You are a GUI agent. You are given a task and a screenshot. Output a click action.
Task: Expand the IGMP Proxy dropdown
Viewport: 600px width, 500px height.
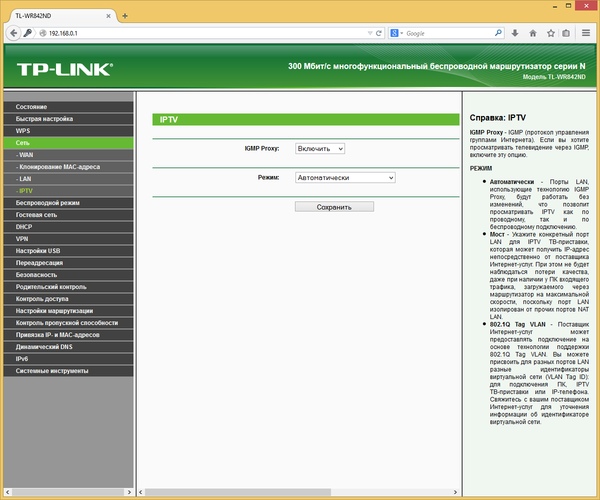point(320,148)
